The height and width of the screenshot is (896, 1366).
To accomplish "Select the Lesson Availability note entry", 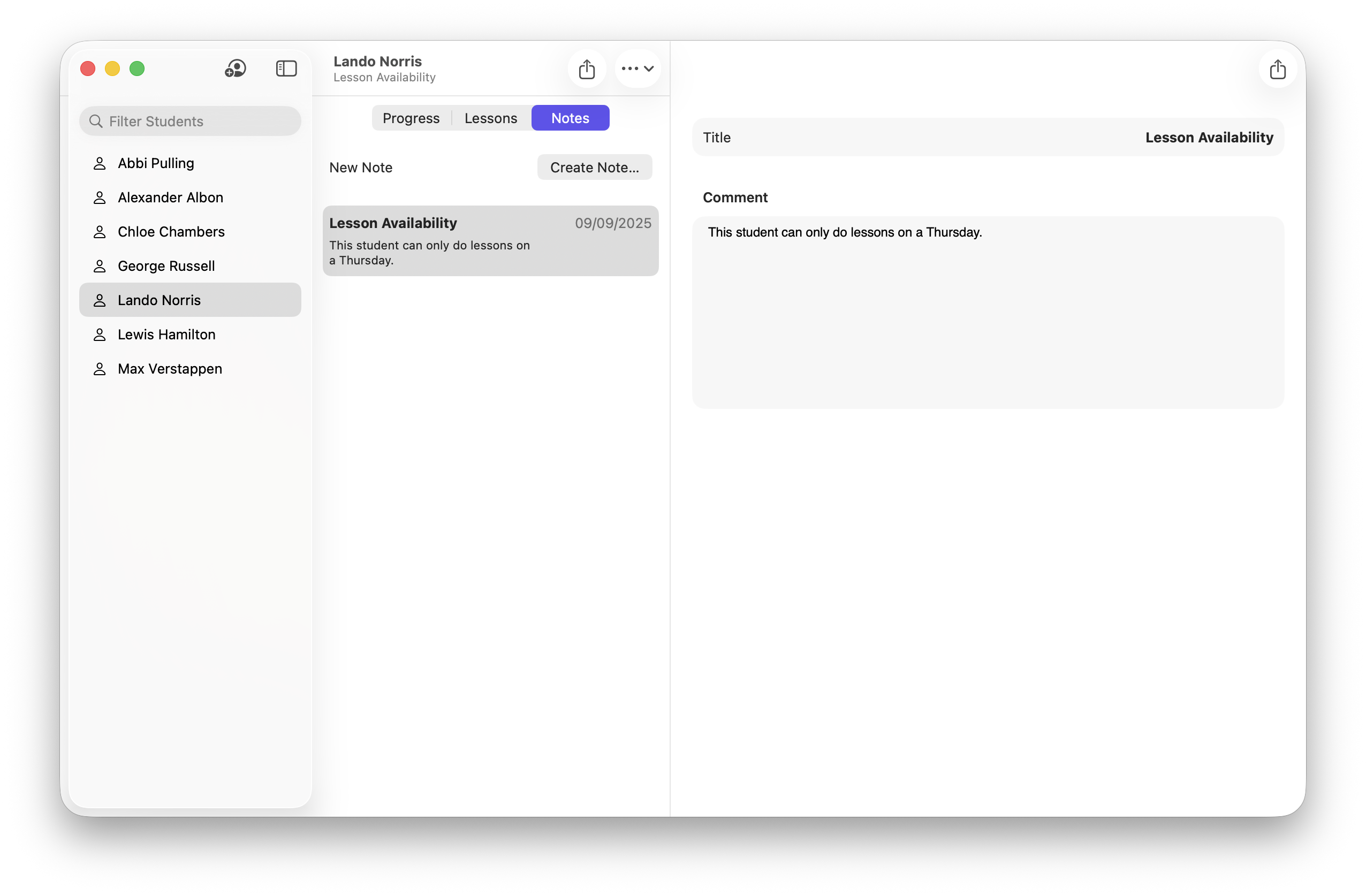I will [x=490, y=241].
